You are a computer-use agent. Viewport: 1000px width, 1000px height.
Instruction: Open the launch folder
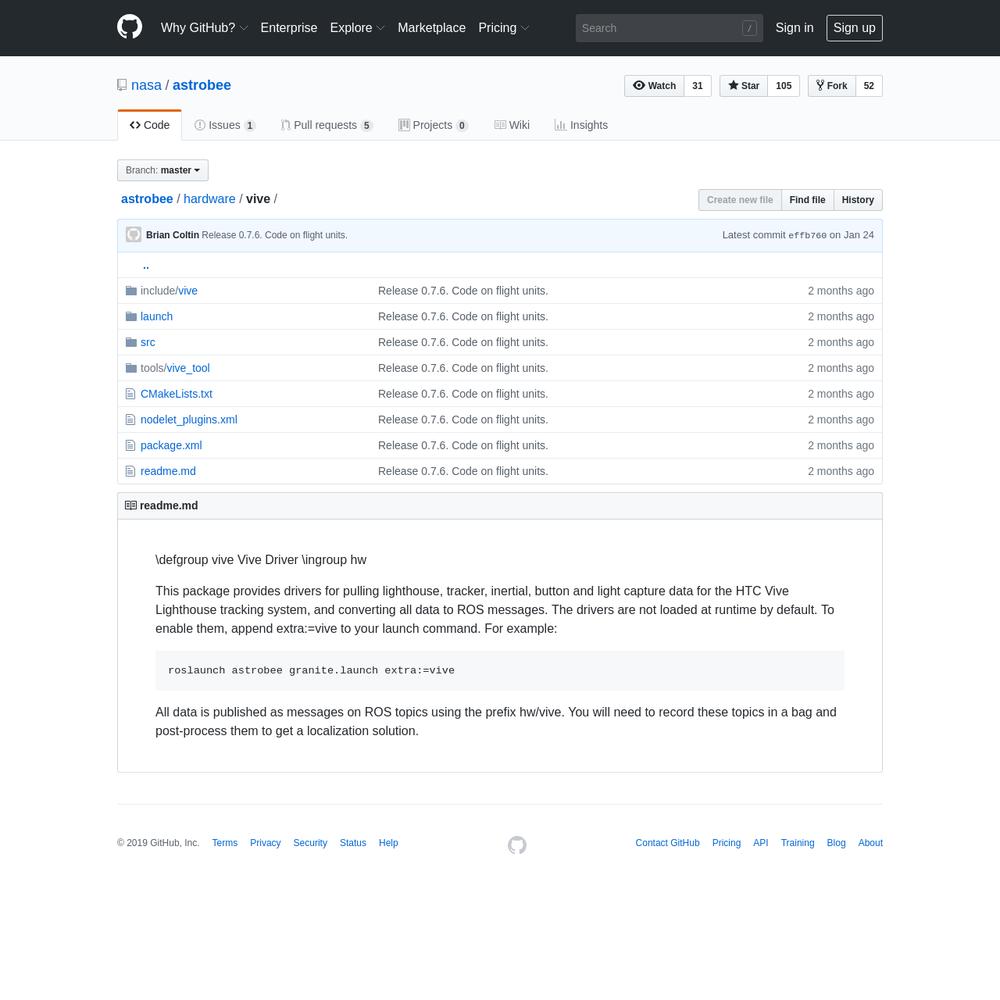(156, 316)
